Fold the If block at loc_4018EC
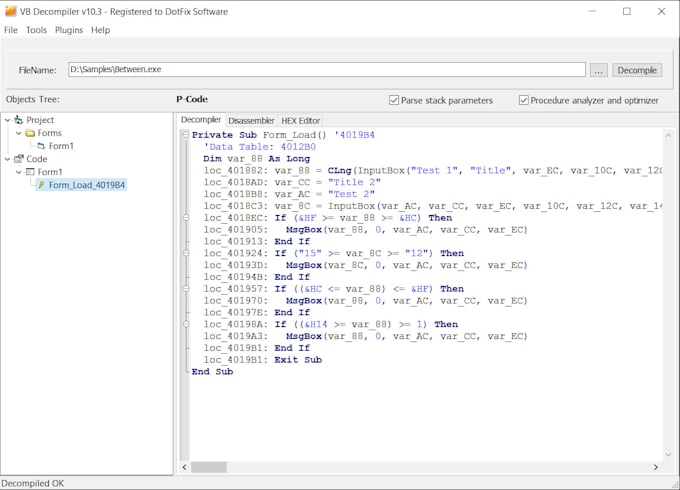Viewport: 680px width, 490px height. click(x=186, y=218)
